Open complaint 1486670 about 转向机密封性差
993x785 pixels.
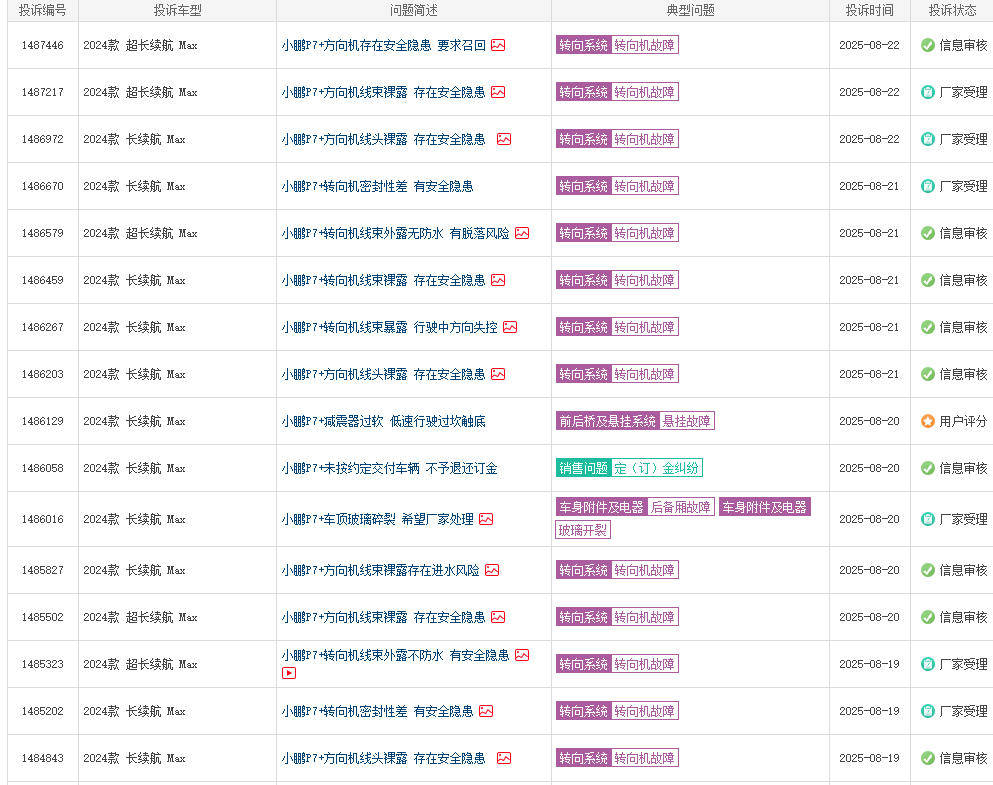(x=377, y=186)
